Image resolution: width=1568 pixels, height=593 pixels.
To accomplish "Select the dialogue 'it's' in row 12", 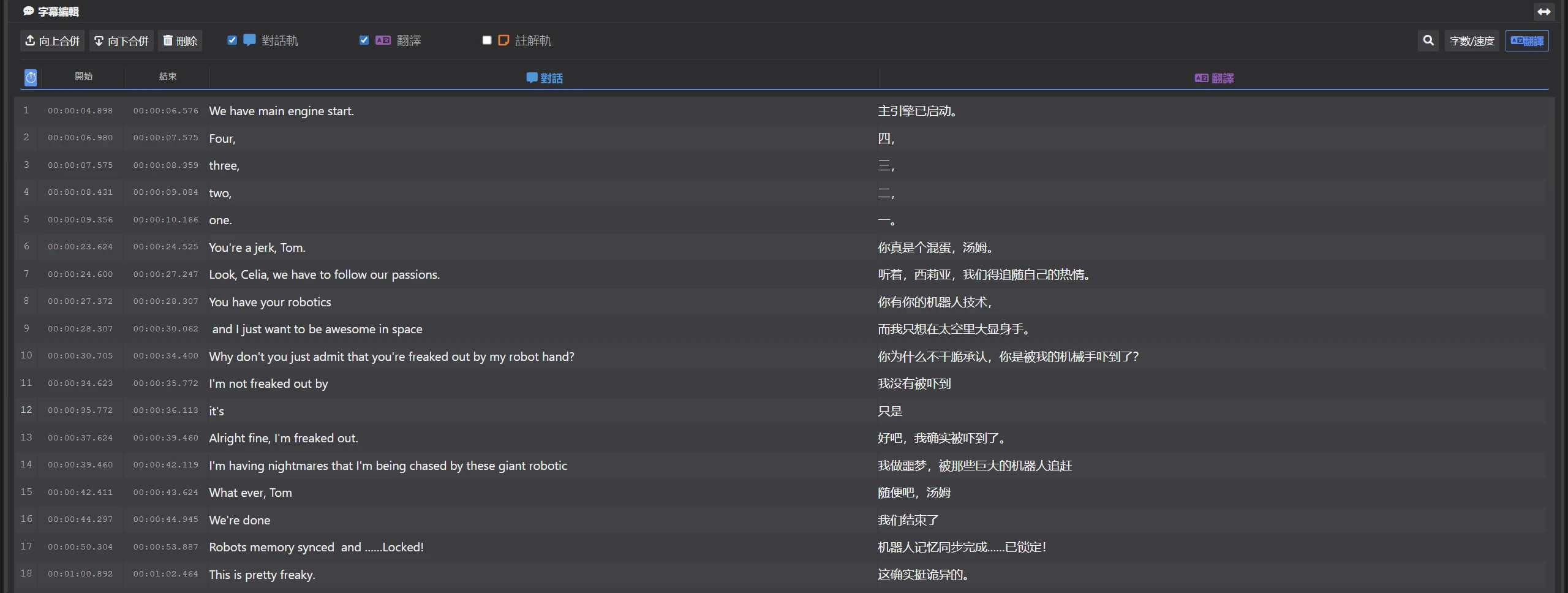I will click(216, 411).
